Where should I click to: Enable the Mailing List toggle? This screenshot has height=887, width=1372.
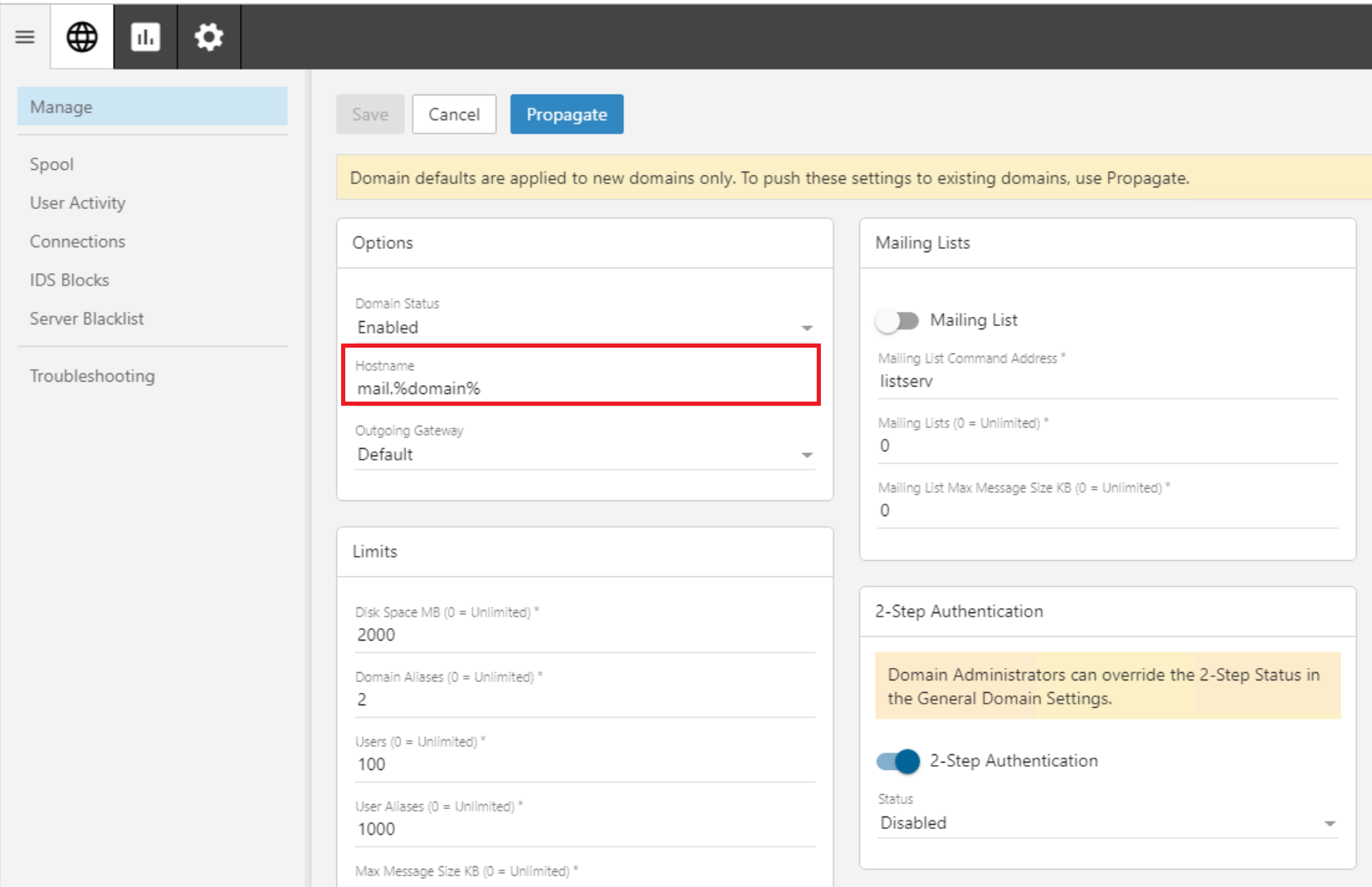click(x=897, y=320)
